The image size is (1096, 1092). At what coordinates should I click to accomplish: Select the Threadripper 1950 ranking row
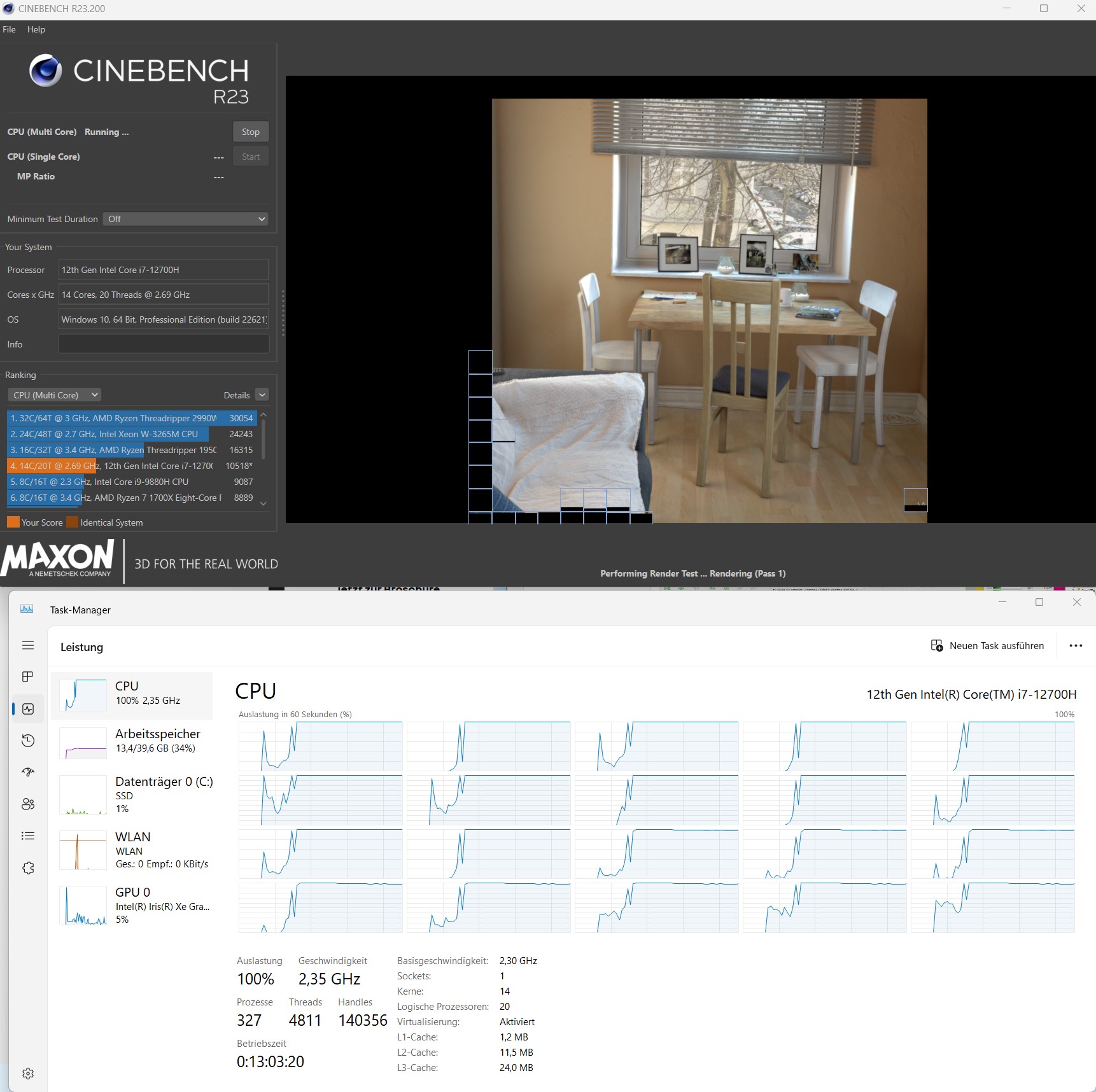point(132,450)
